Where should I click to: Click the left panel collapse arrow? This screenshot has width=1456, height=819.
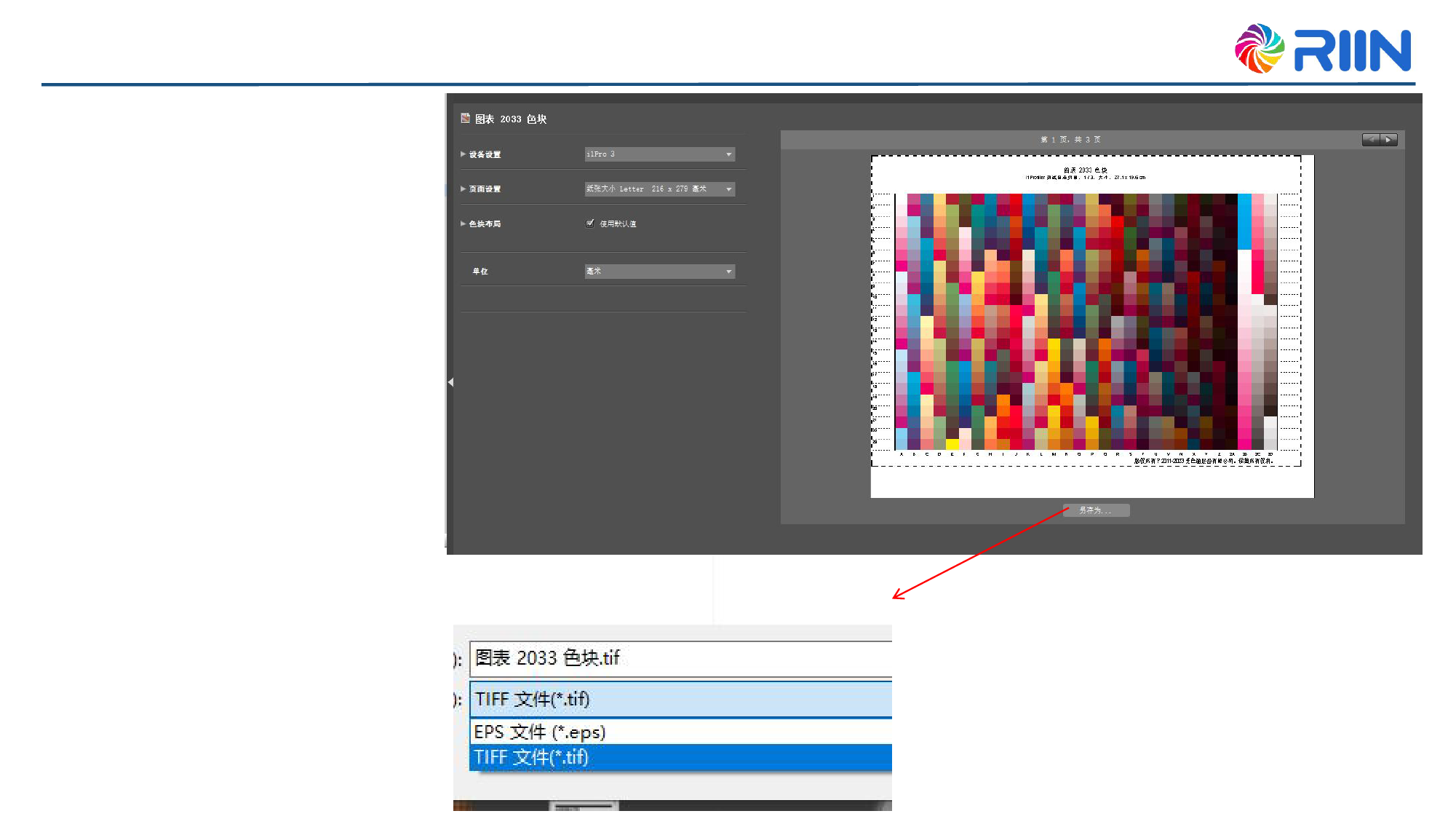pyautogui.click(x=450, y=382)
